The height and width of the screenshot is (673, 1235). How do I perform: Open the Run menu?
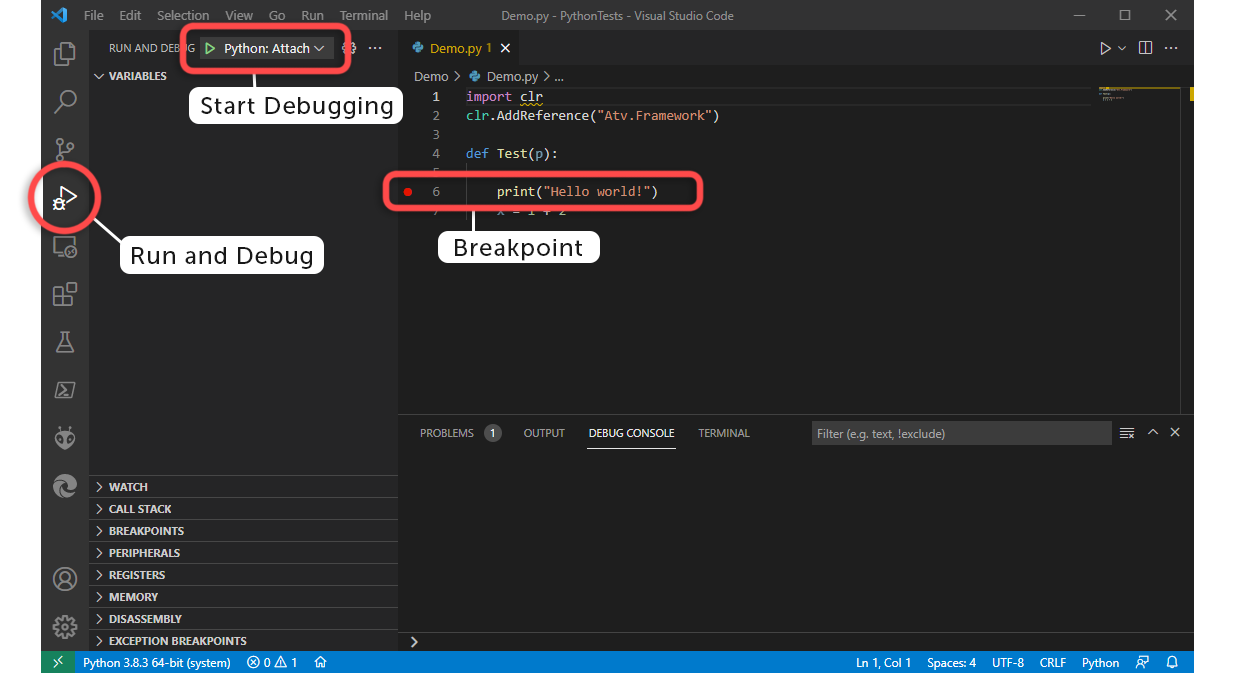click(312, 15)
